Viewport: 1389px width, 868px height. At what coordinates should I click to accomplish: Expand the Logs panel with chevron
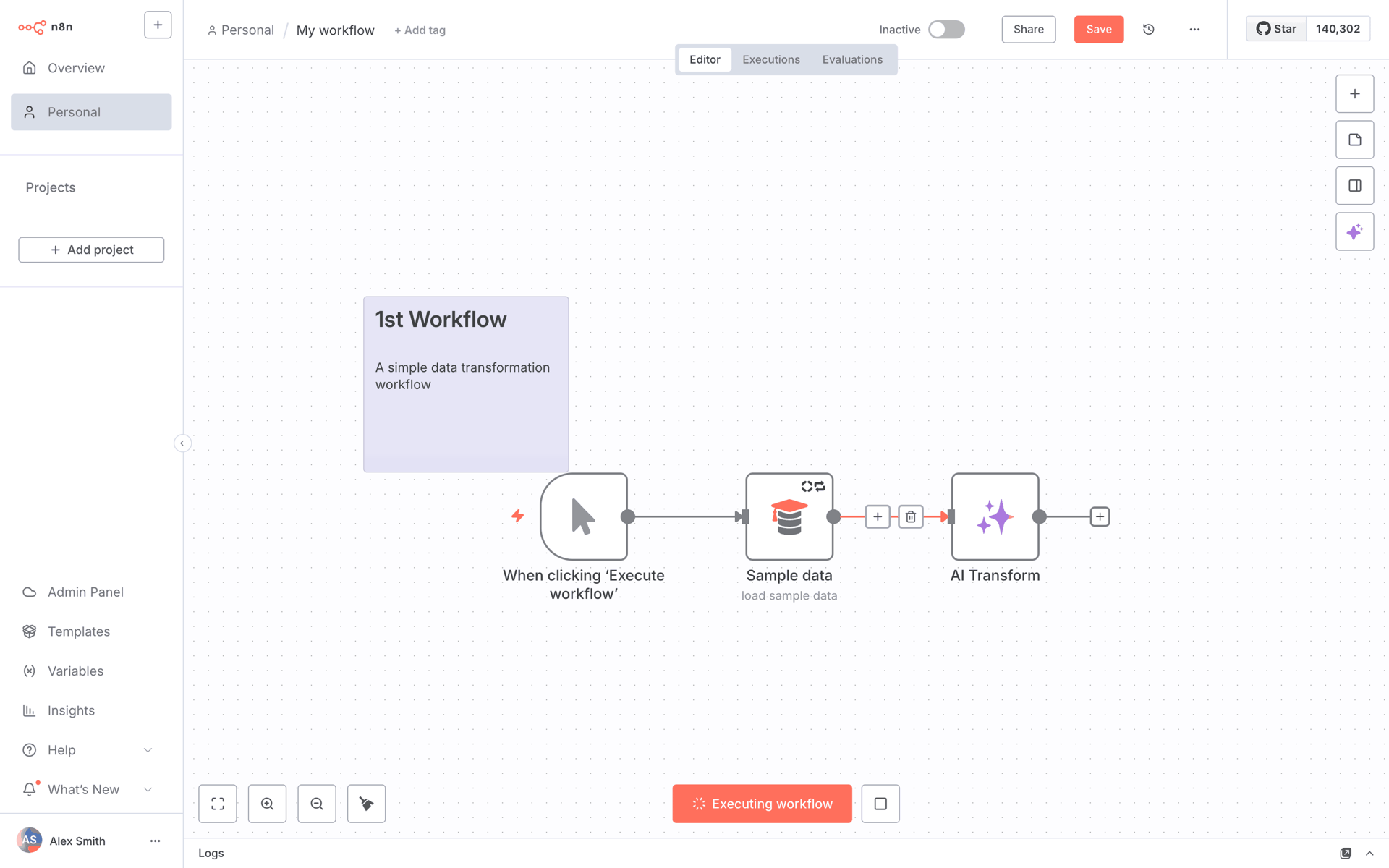click(x=1369, y=854)
